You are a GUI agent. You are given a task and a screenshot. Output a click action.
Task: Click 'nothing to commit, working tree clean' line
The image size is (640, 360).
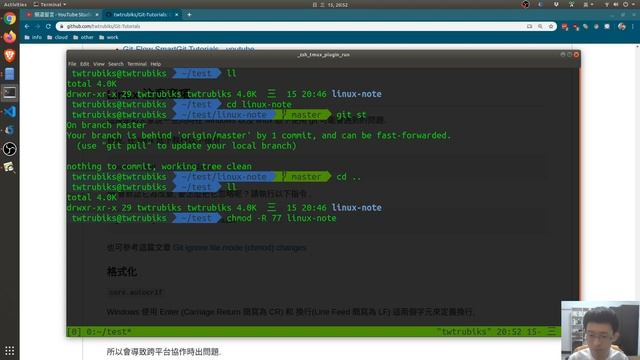(159, 166)
